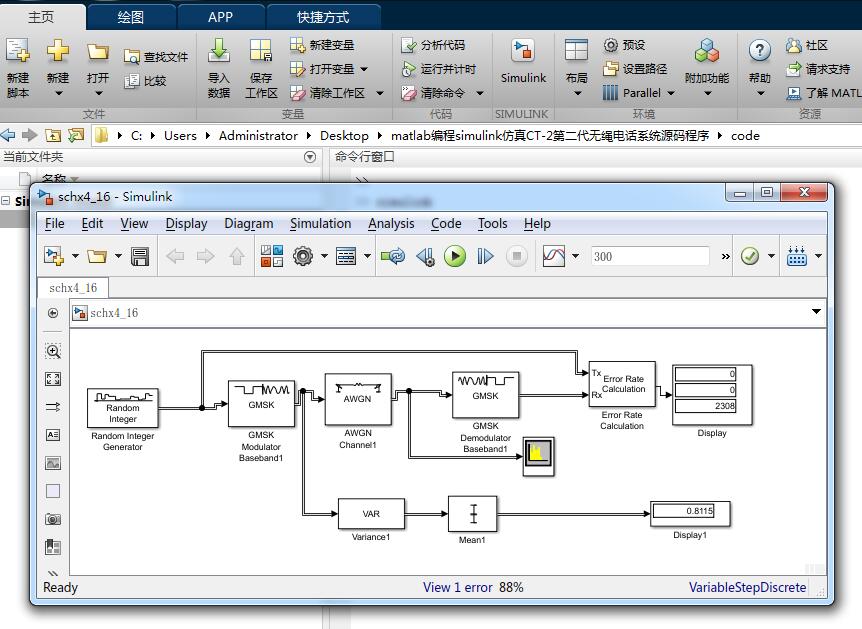Image resolution: width=862 pixels, height=629 pixels.
Task: Expand the Layout dropdown in MATLAB ribbon
Action: pyautogui.click(x=577, y=93)
